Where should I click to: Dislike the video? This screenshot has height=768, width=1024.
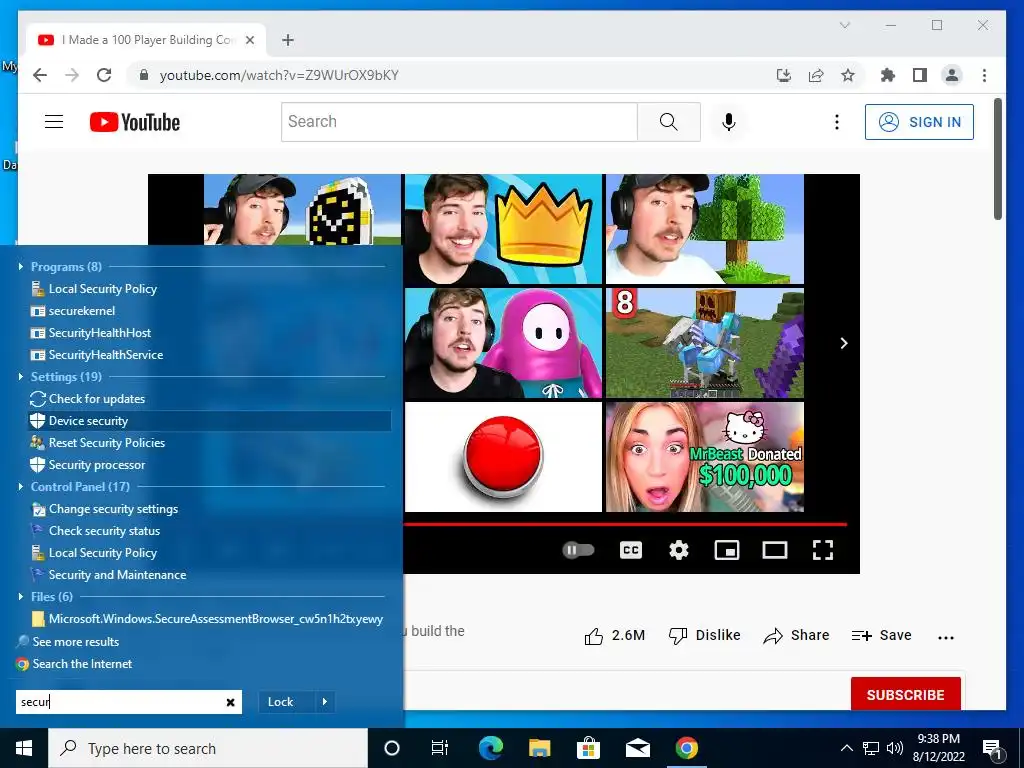705,635
